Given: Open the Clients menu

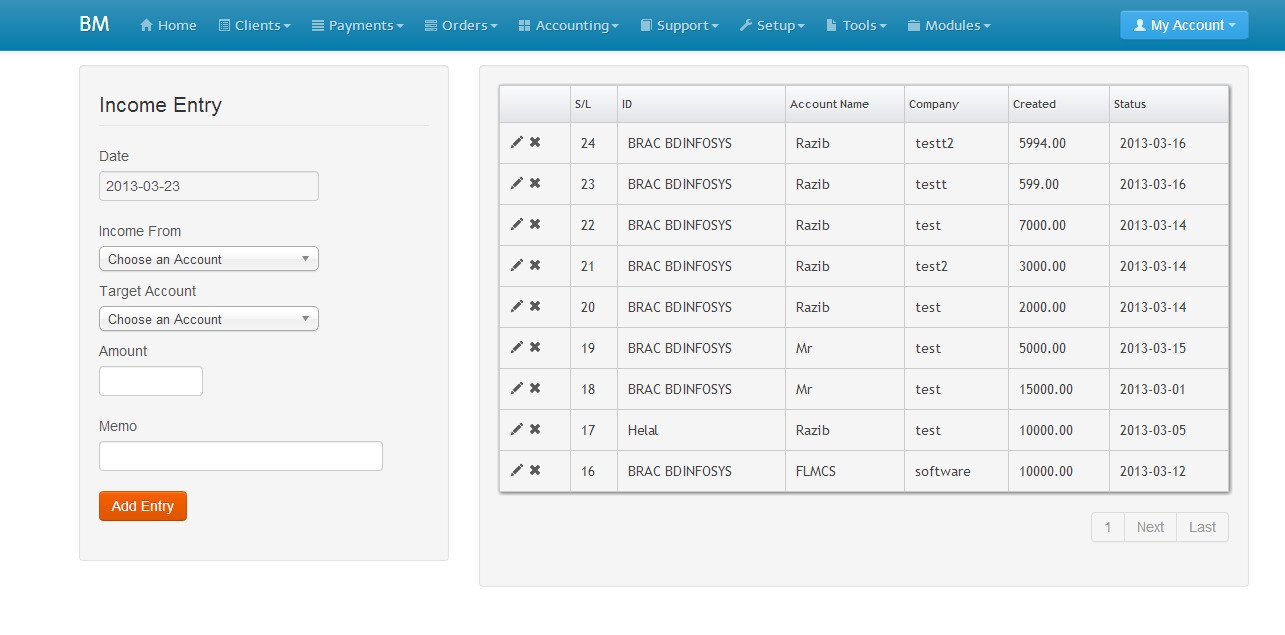Looking at the screenshot, I should pos(254,25).
